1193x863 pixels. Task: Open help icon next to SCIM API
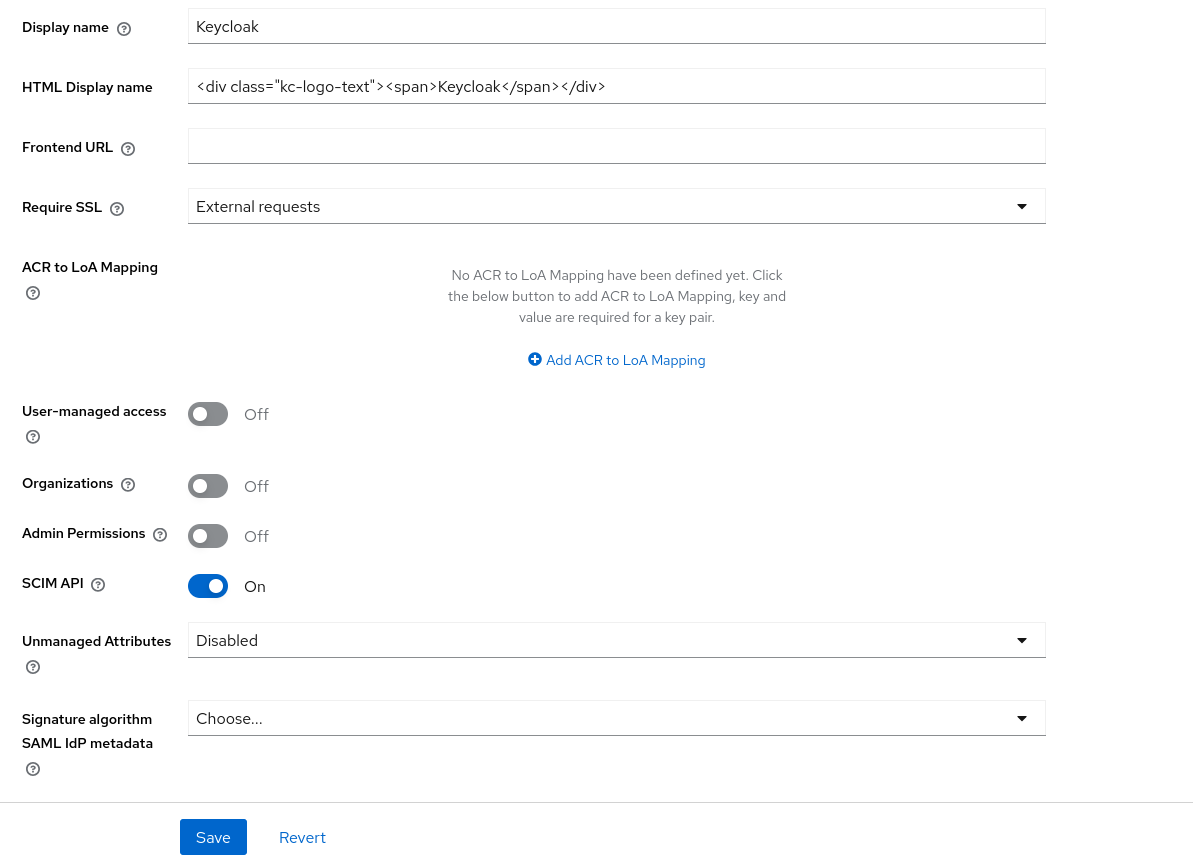coord(98,584)
